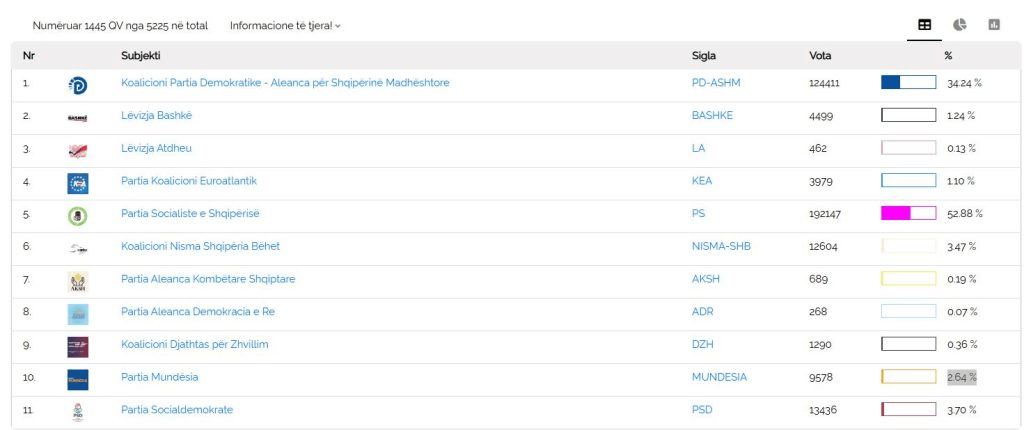Click the Lëvizja Bashkë party logo
The width and height of the screenshot is (1024, 430).
77,117
